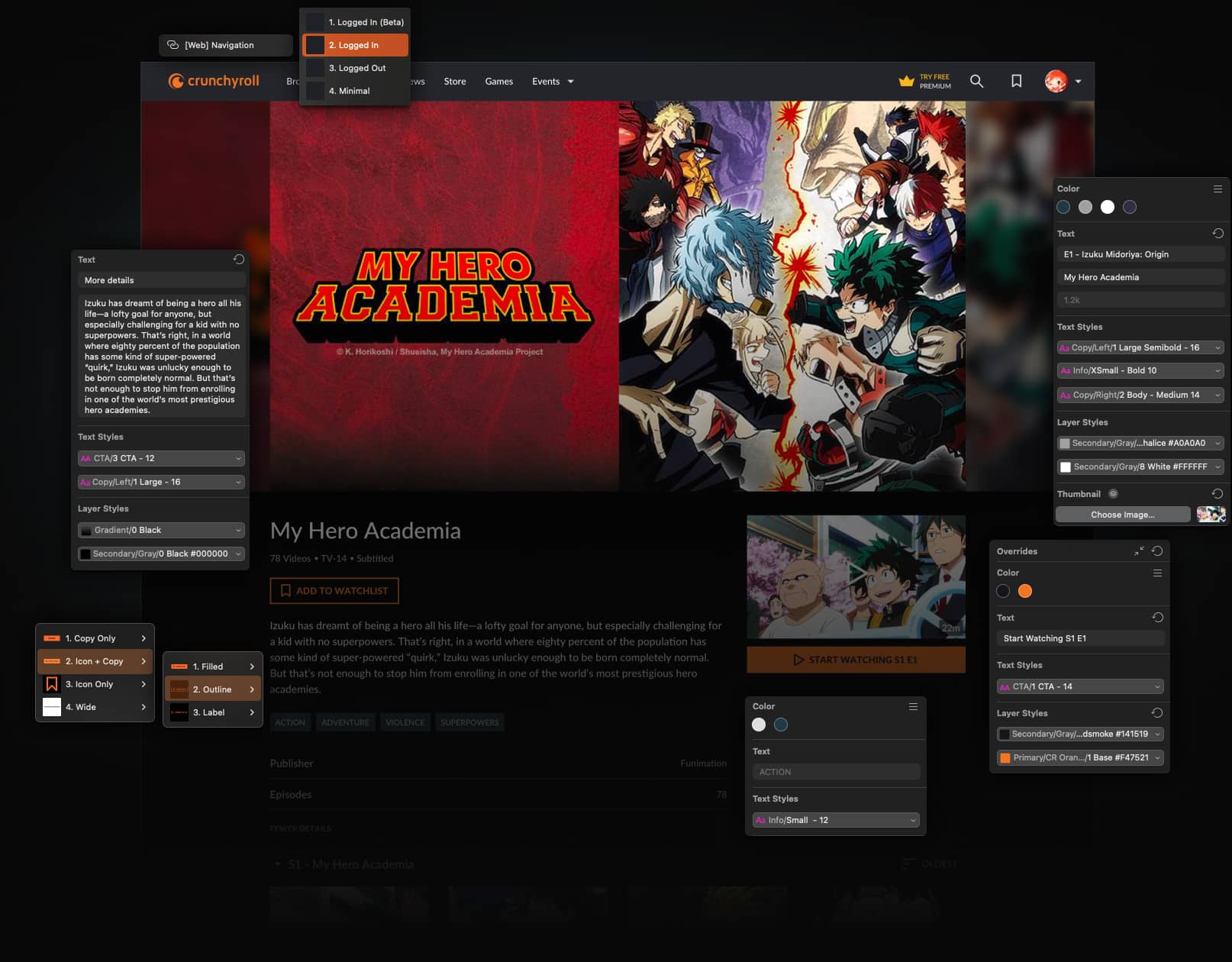The width and height of the screenshot is (1232, 962).
Task: Open Copy/Left/1 Large Semibold - 16 dropdown
Action: [1140, 347]
